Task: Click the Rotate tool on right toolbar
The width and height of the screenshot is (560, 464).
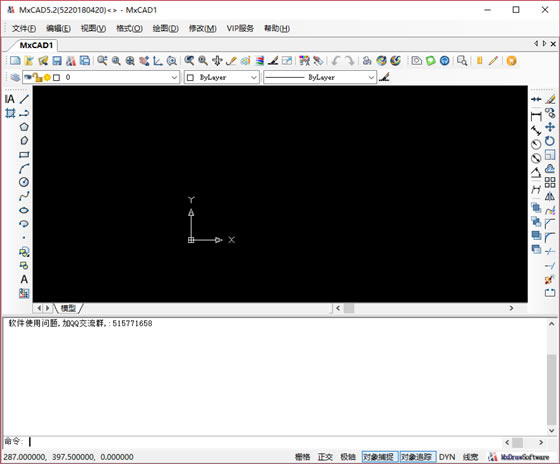Action: click(550, 141)
